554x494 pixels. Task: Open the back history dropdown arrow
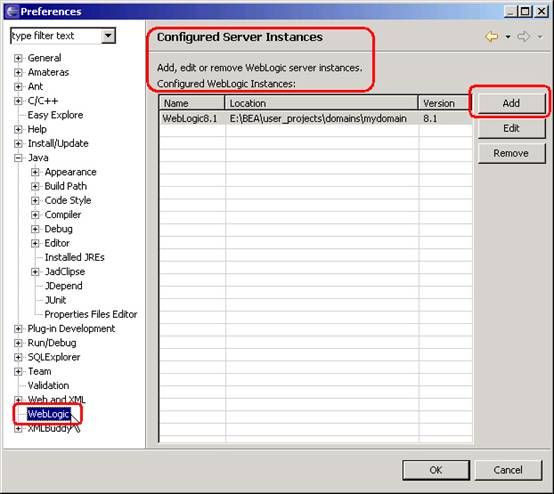click(508, 36)
